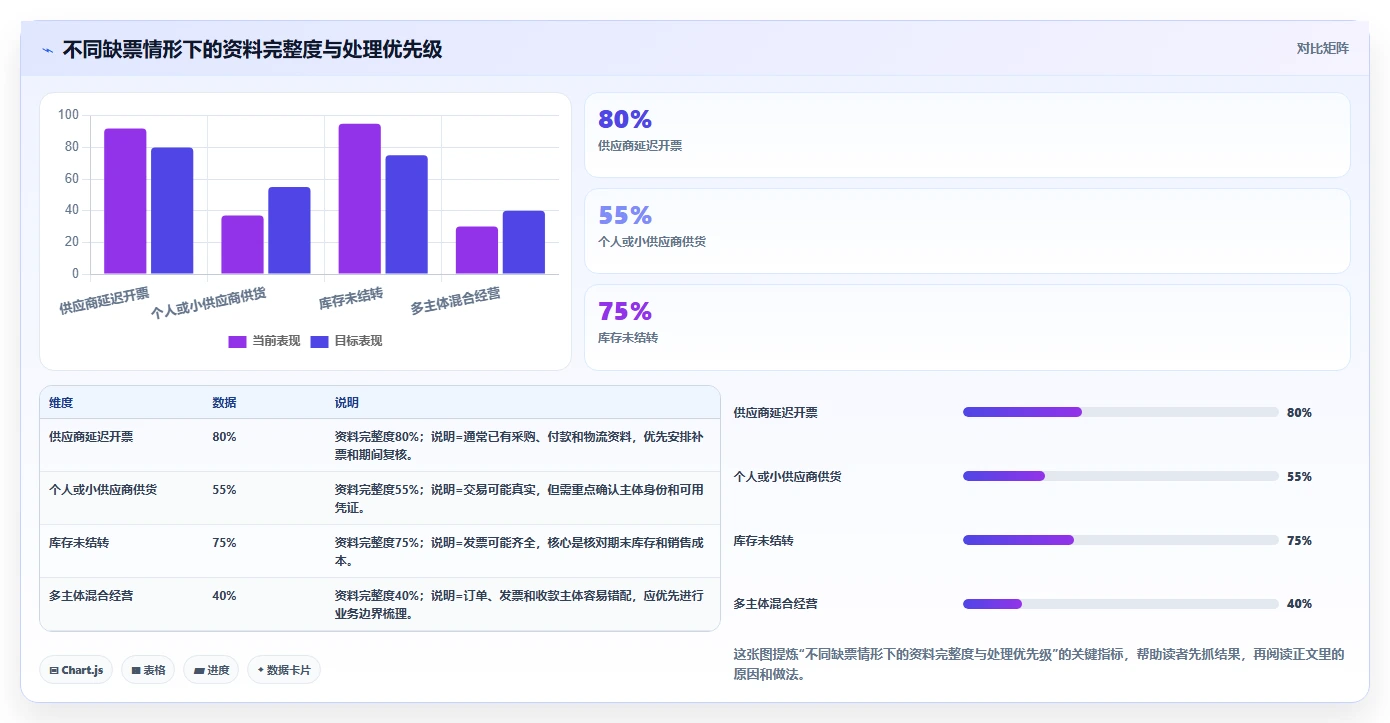Click the 表格 tag chip

[x=148, y=670]
